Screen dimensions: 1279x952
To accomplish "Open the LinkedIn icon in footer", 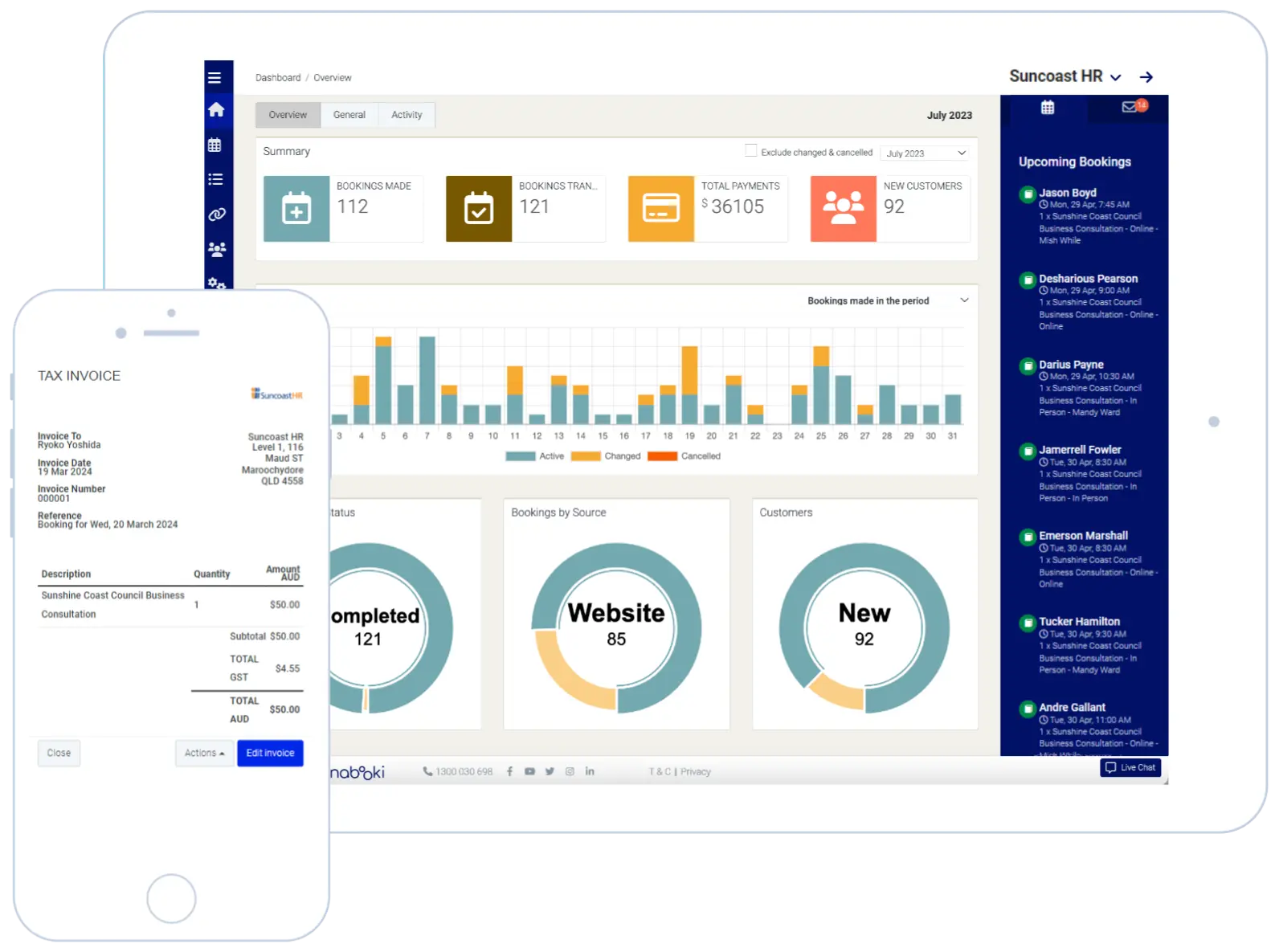I will click(590, 771).
